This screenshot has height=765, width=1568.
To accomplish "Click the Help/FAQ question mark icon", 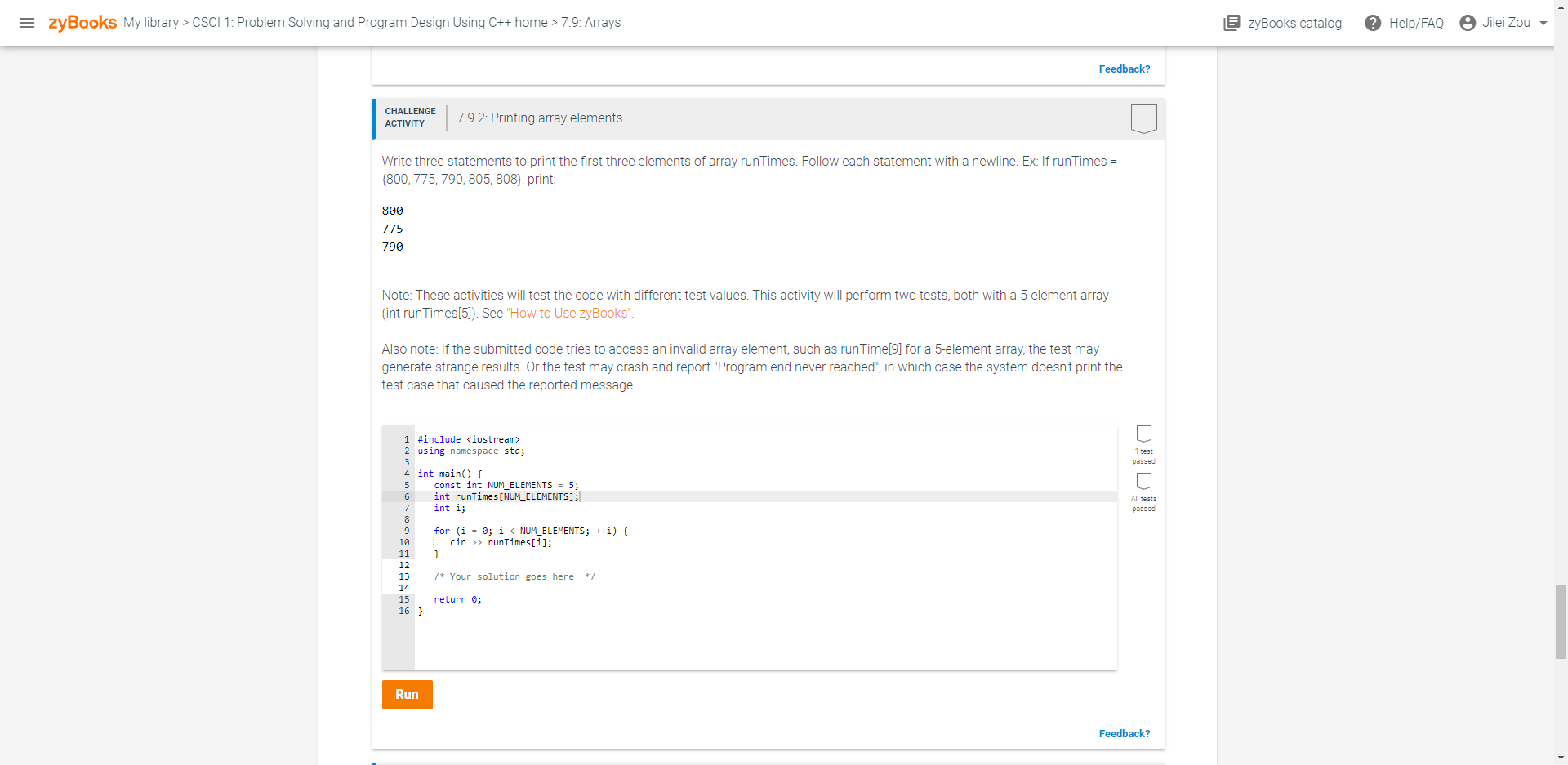I will pyautogui.click(x=1373, y=23).
